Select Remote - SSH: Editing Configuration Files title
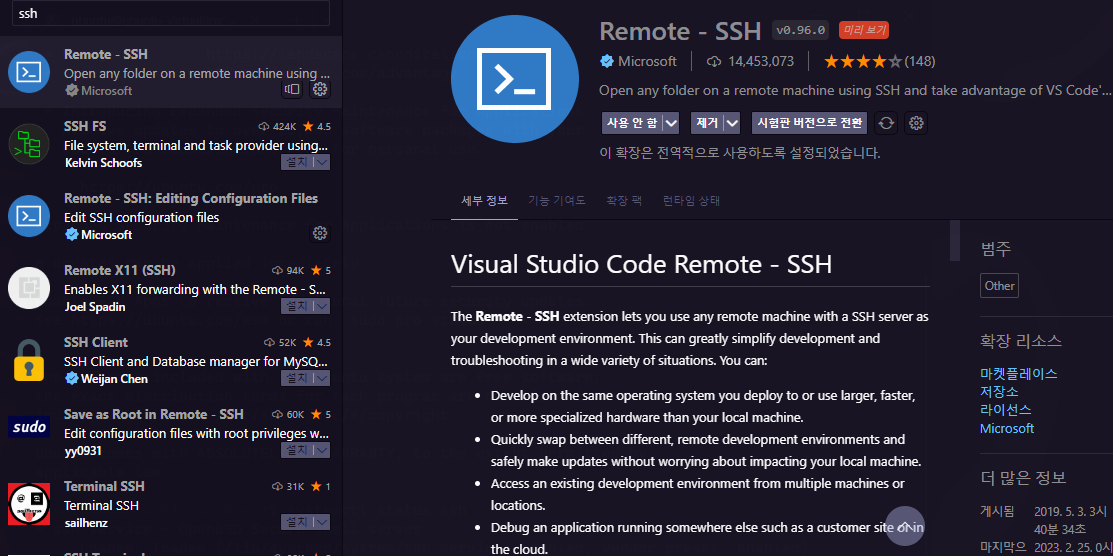 coord(191,198)
